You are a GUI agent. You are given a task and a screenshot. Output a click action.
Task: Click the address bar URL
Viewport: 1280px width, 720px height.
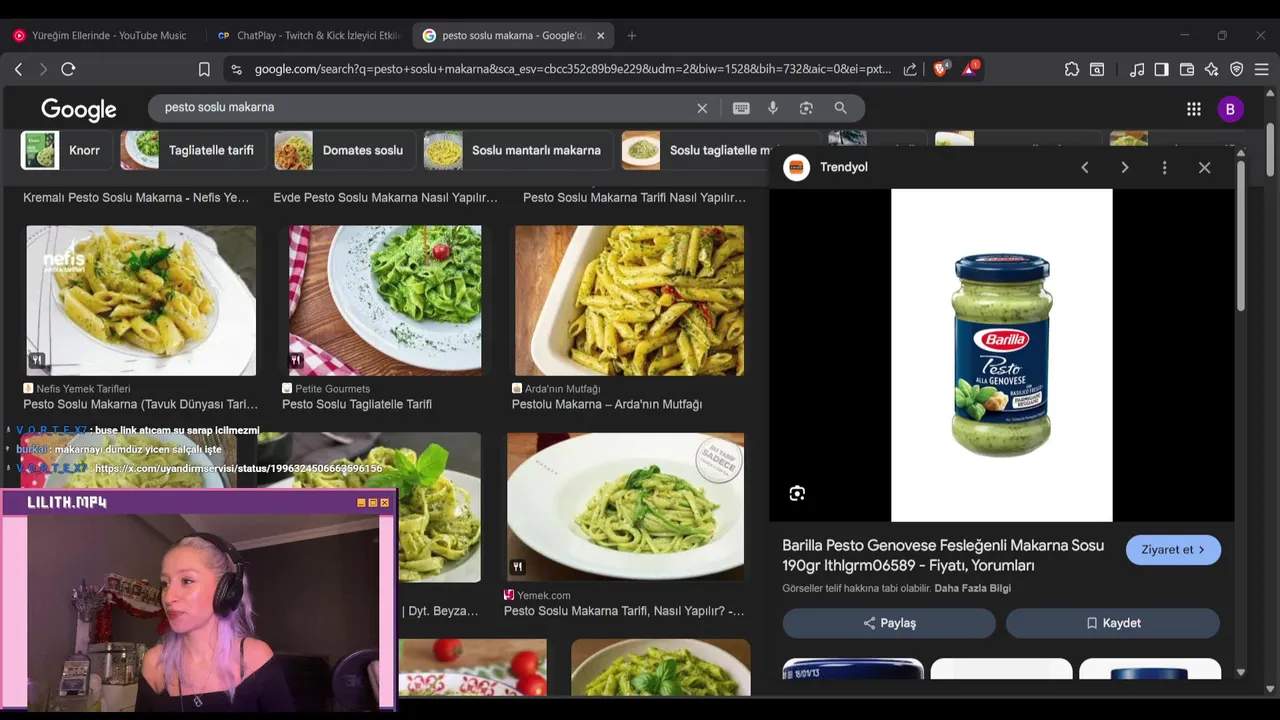pyautogui.click(x=572, y=69)
